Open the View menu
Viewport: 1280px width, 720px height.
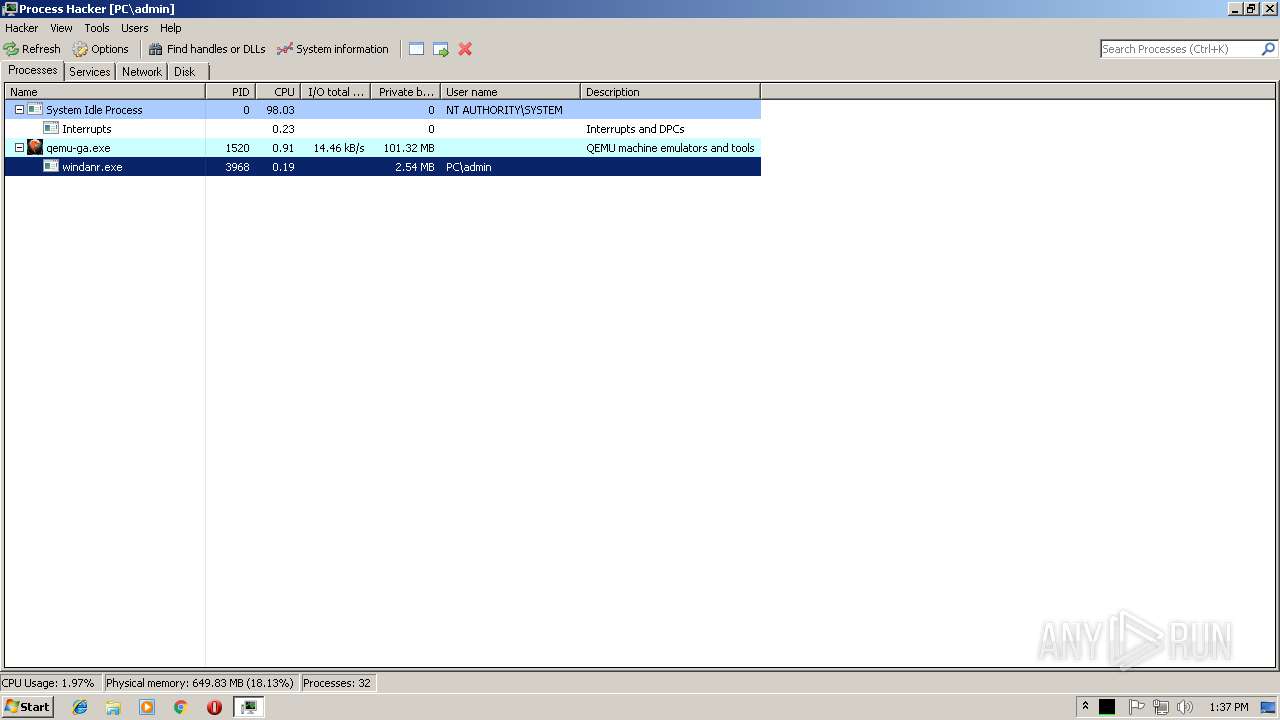(x=61, y=28)
